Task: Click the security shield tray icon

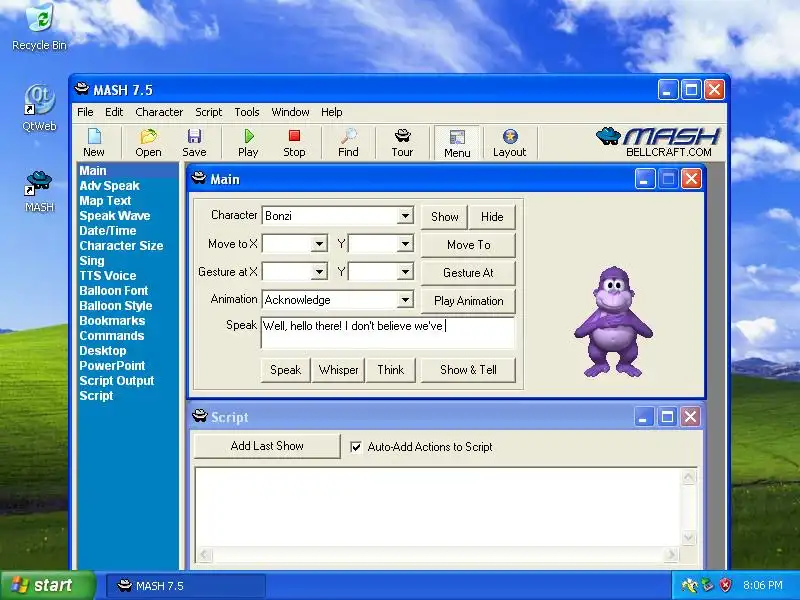Action: coord(725,585)
